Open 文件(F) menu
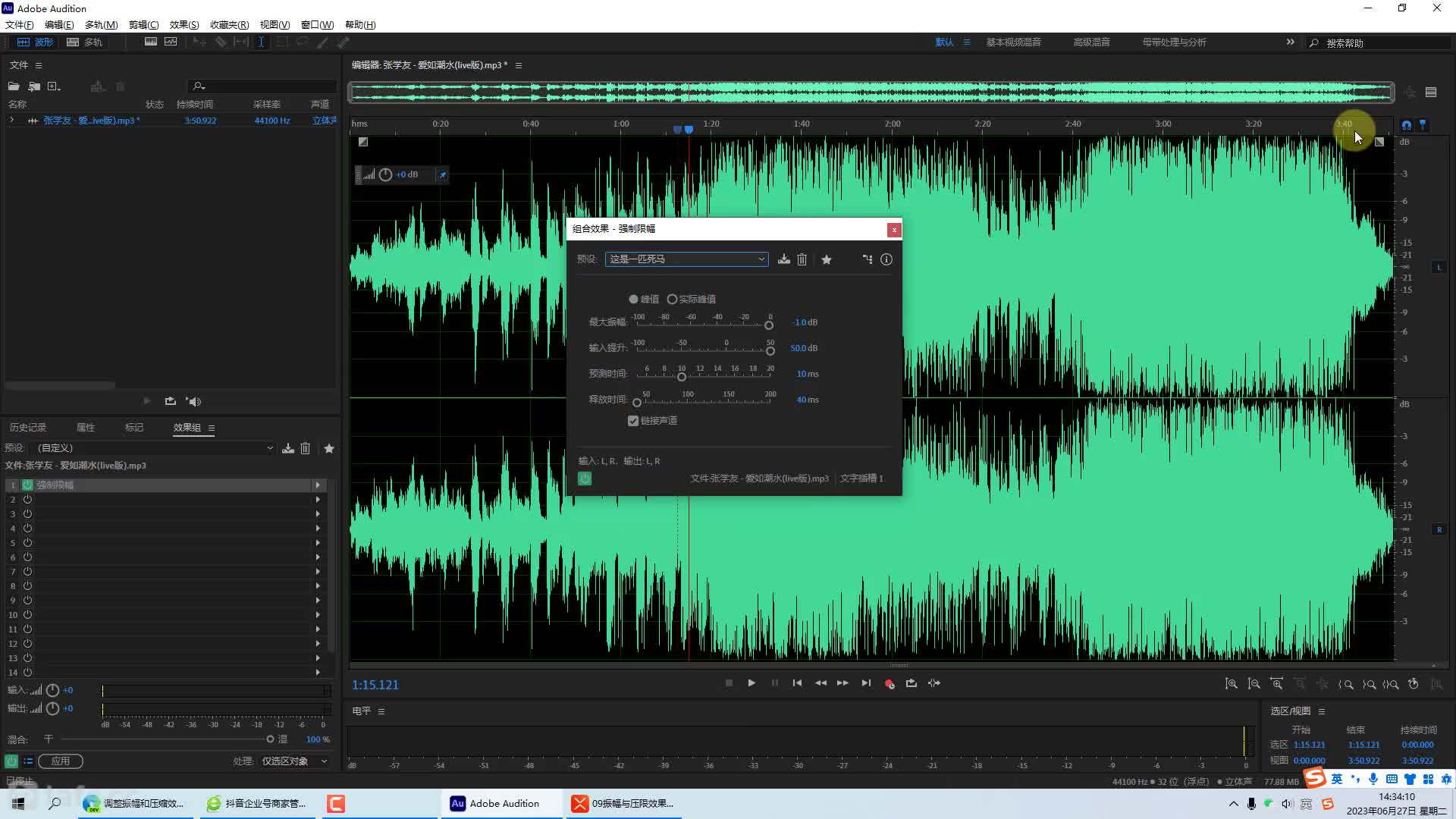The width and height of the screenshot is (1456, 819). coord(20,25)
